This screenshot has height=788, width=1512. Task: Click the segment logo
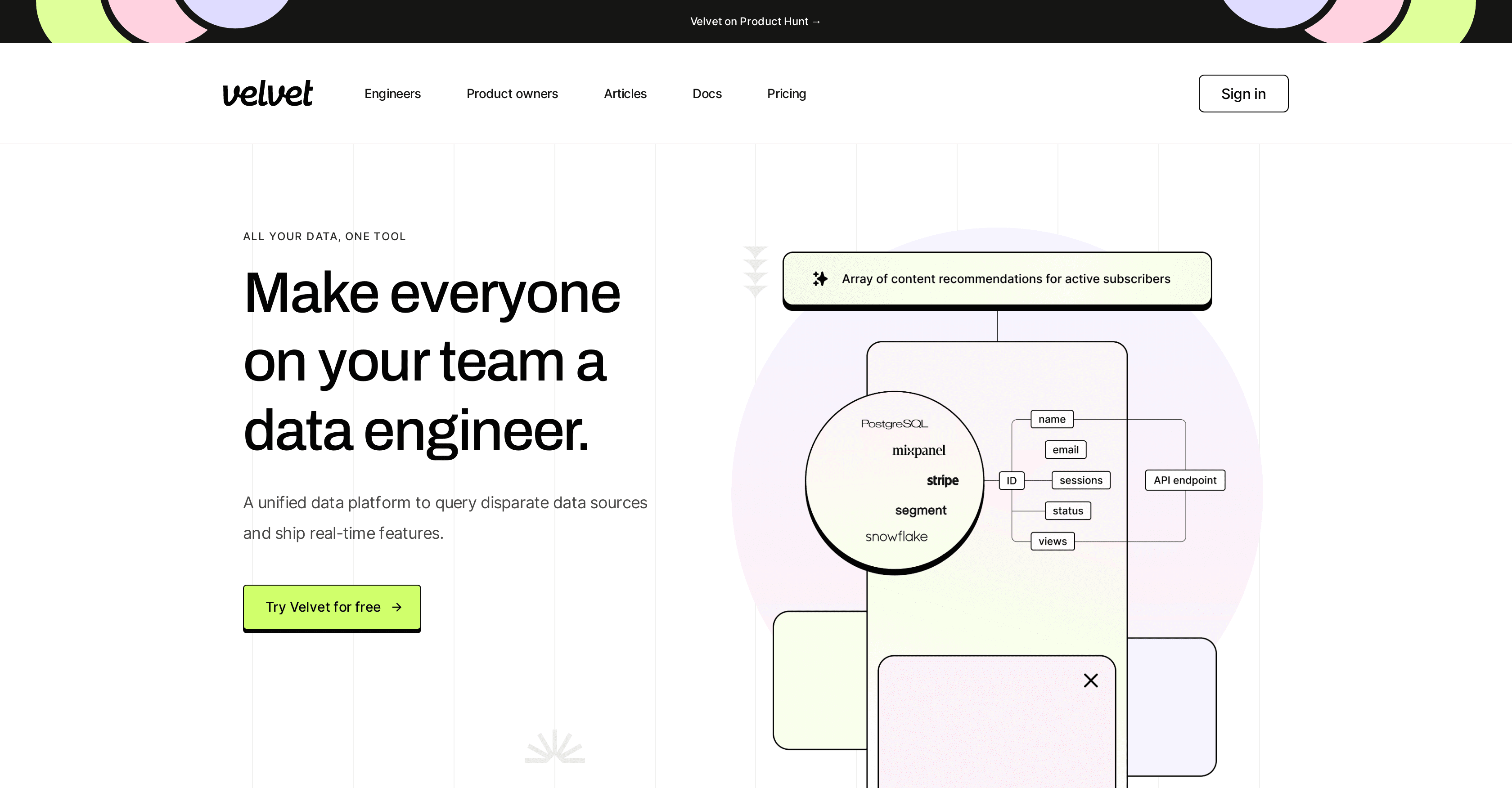pyautogui.click(x=920, y=510)
